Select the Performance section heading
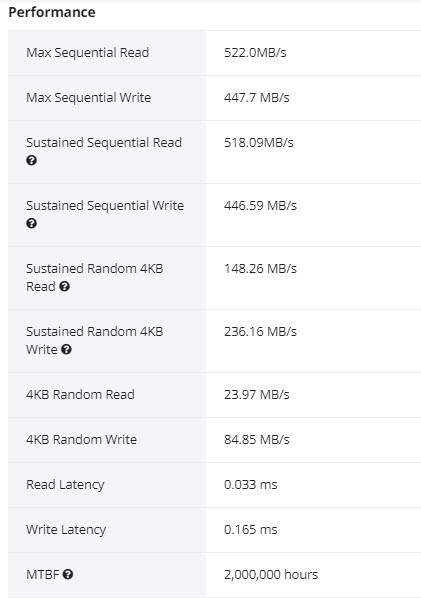The height and width of the screenshot is (598, 421). click(x=52, y=12)
